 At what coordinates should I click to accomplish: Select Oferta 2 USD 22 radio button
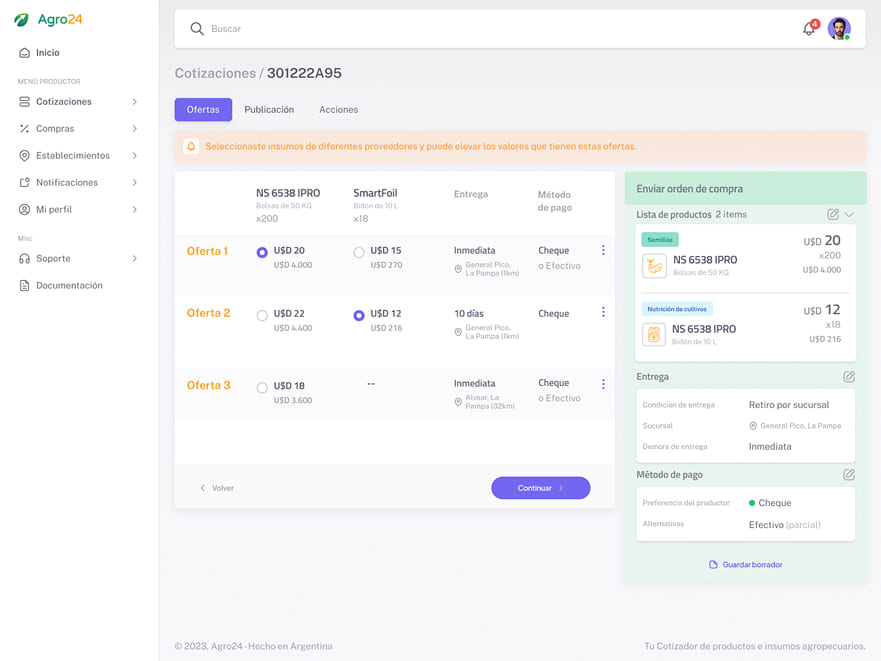262,315
